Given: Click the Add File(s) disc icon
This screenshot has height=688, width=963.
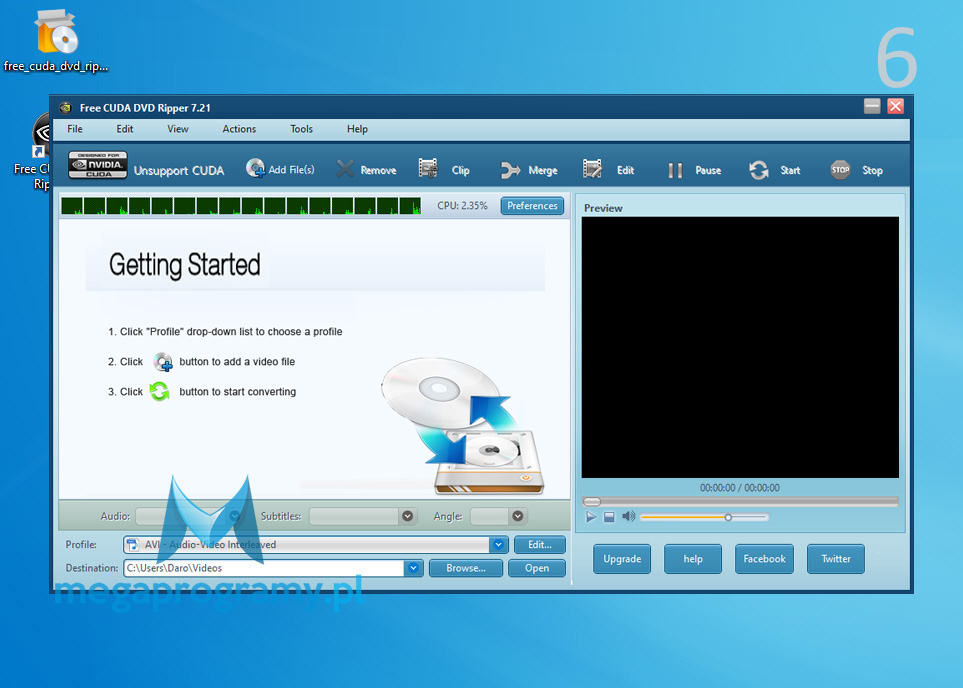Looking at the screenshot, I should click(255, 168).
